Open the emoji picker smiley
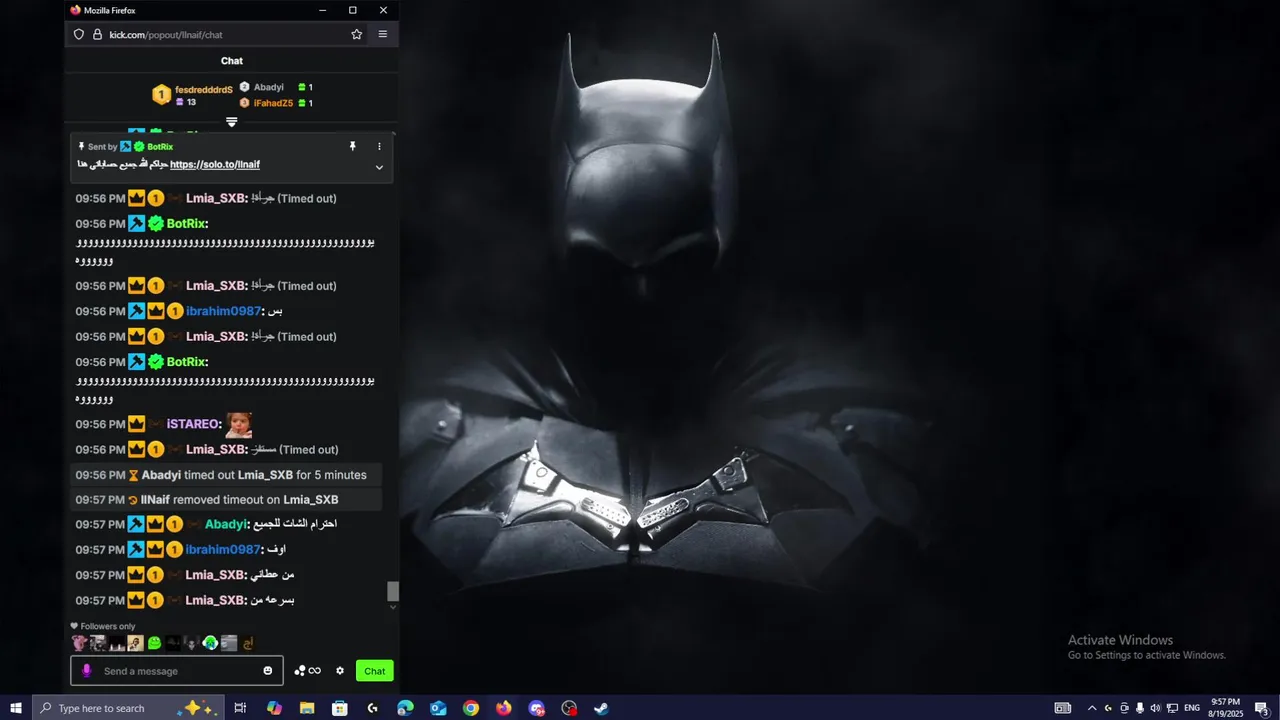The height and width of the screenshot is (720, 1280). click(x=267, y=671)
